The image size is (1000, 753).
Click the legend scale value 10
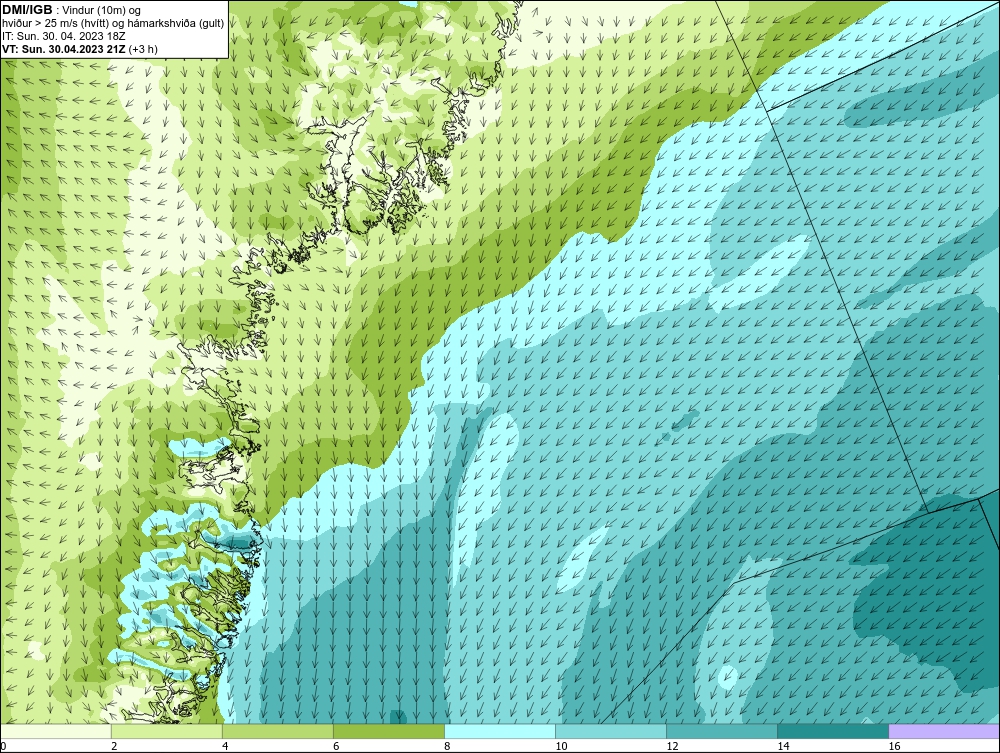pos(561,746)
